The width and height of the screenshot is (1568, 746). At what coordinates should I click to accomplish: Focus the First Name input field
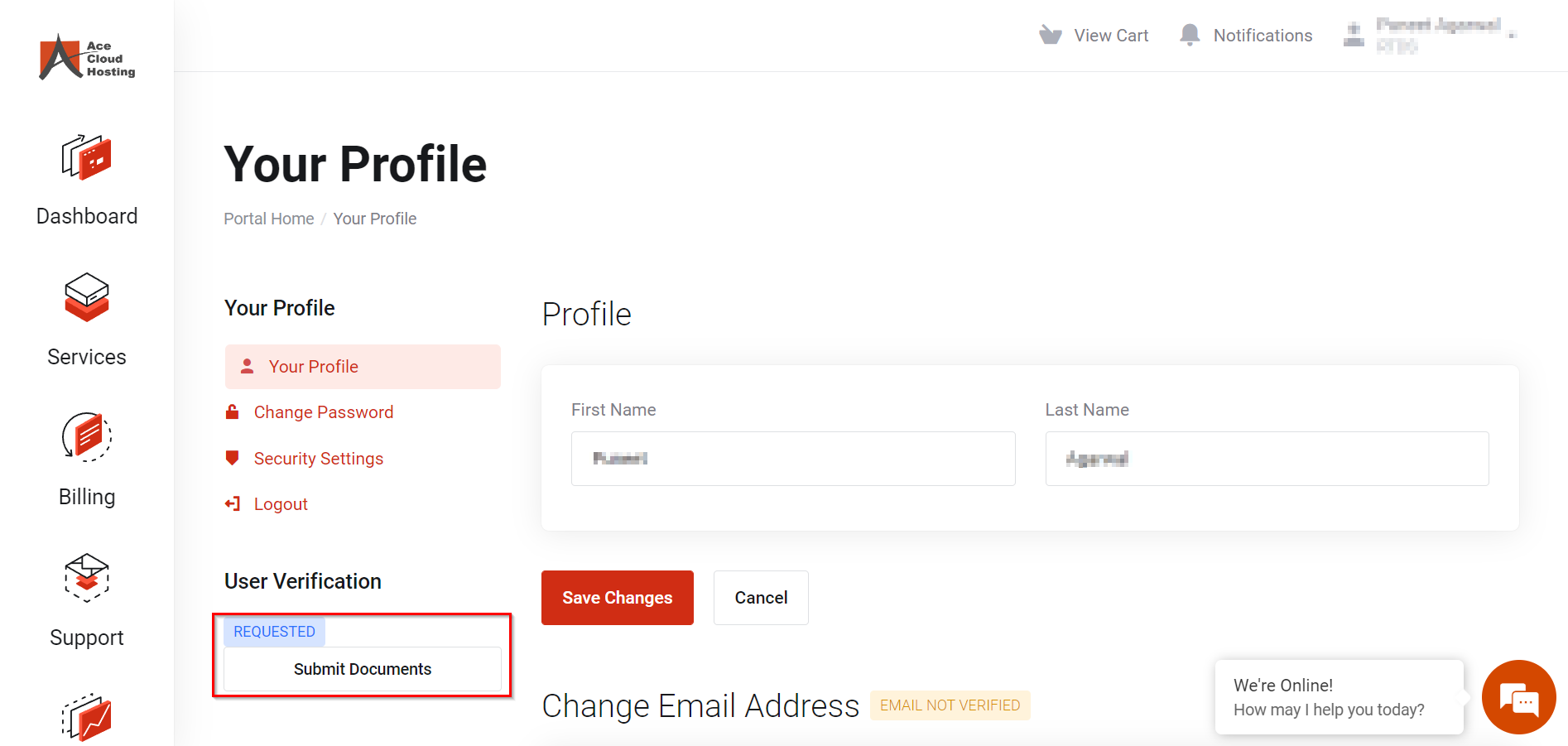tap(793, 459)
